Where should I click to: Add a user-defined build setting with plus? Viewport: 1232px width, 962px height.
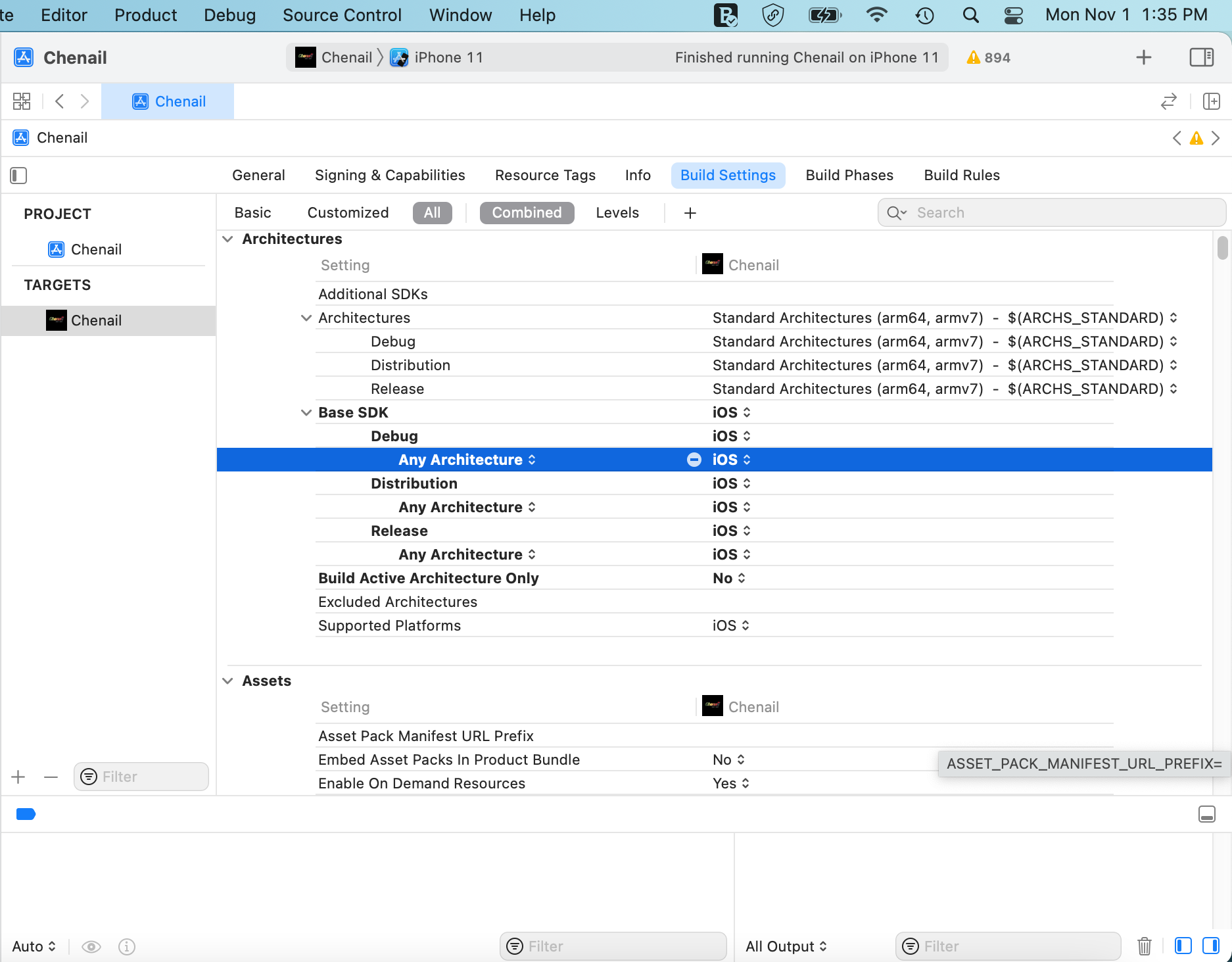tap(690, 213)
